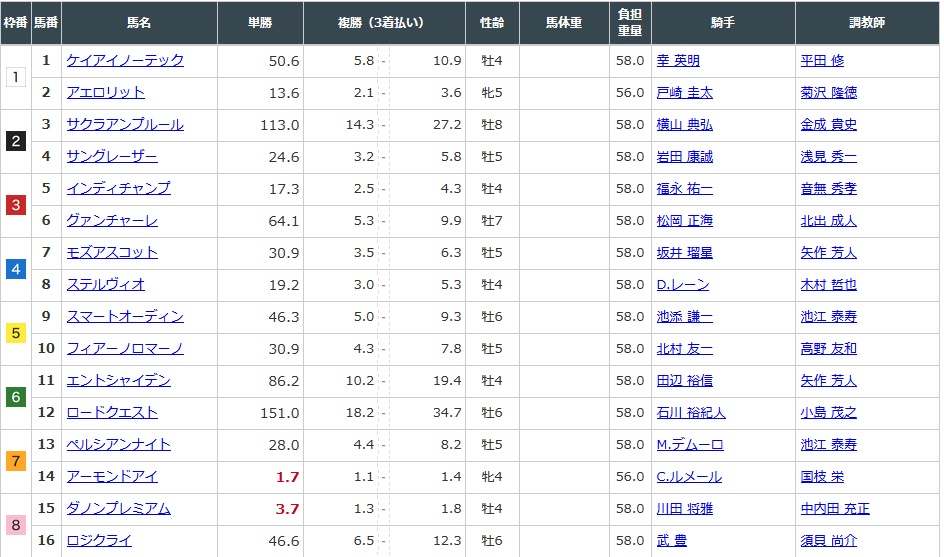
Task: Click the black frame number 2 box
Action: tap(15, 141)
